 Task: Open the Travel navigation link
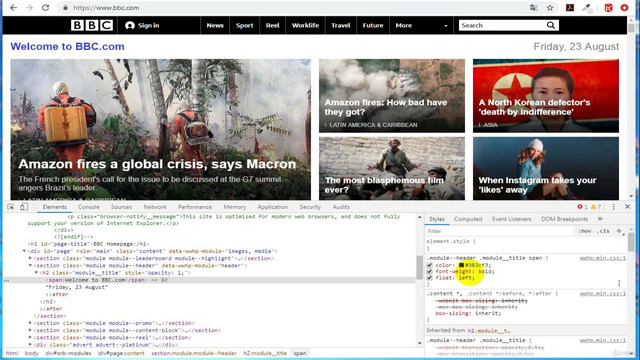[340, 25]
